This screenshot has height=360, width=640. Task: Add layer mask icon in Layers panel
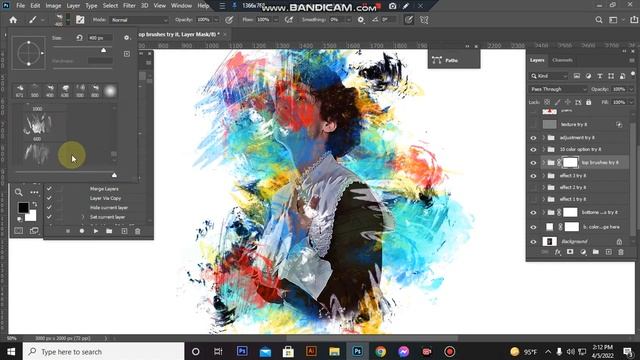pos(570,252)
